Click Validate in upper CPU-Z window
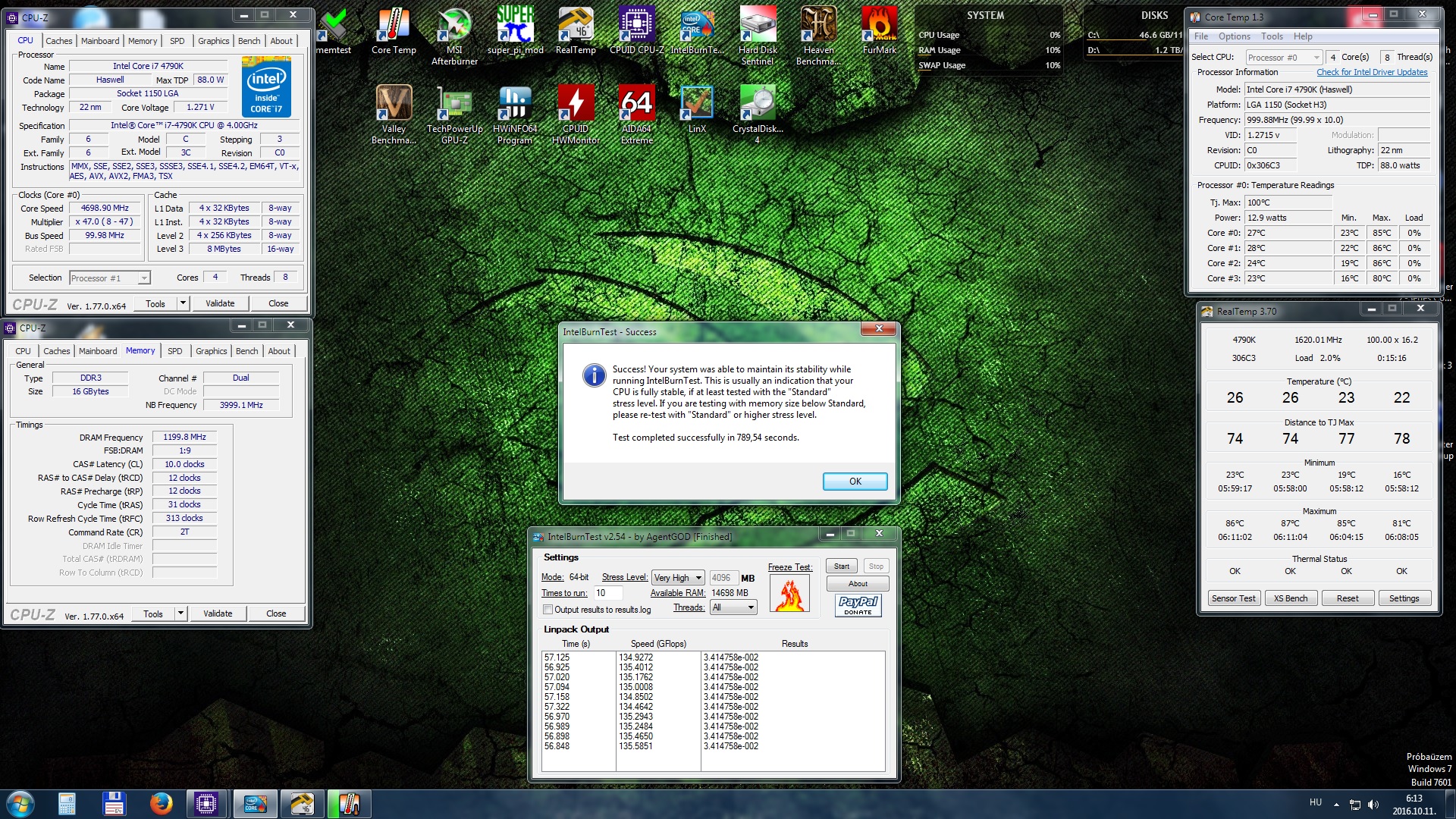This screenshot has height=819, width=1456. [220, 303]
